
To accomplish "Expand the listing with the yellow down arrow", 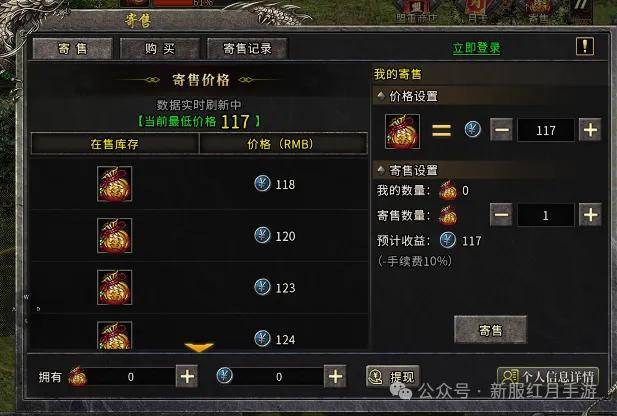I will pos(199,347).
